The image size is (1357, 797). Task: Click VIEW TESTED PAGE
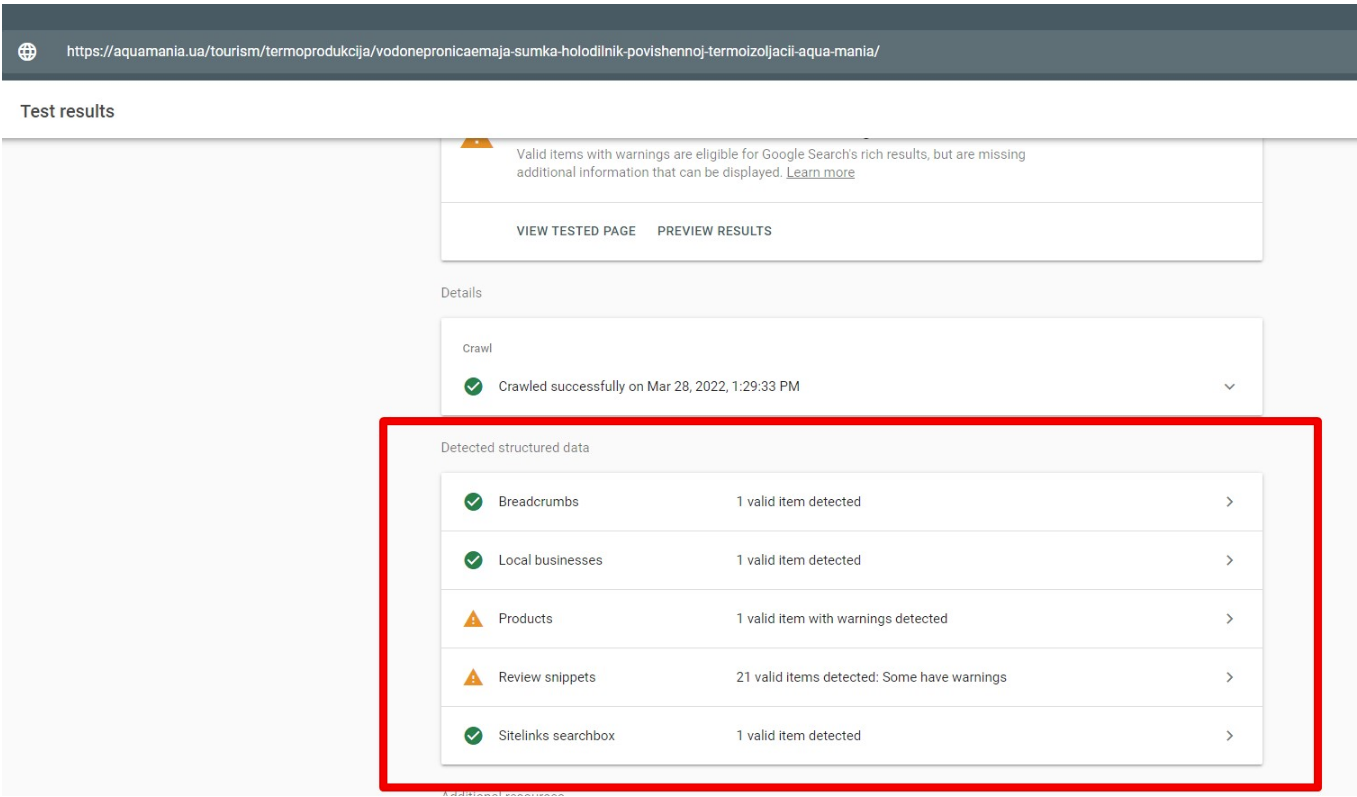click(x=574, y=231)
